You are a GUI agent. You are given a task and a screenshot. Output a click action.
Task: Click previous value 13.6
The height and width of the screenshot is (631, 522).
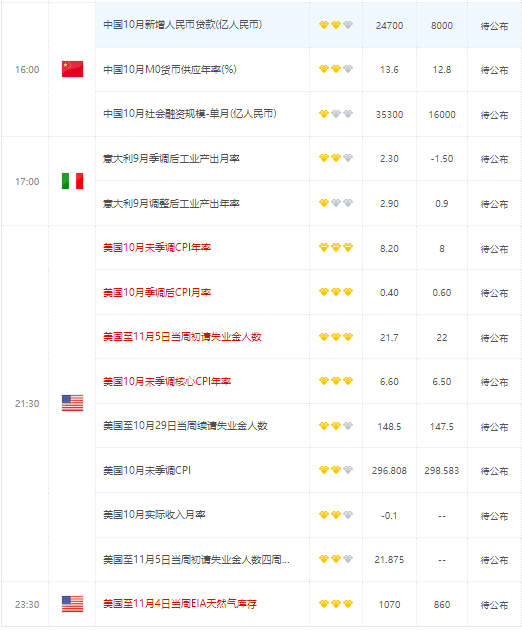pos(389,70)
